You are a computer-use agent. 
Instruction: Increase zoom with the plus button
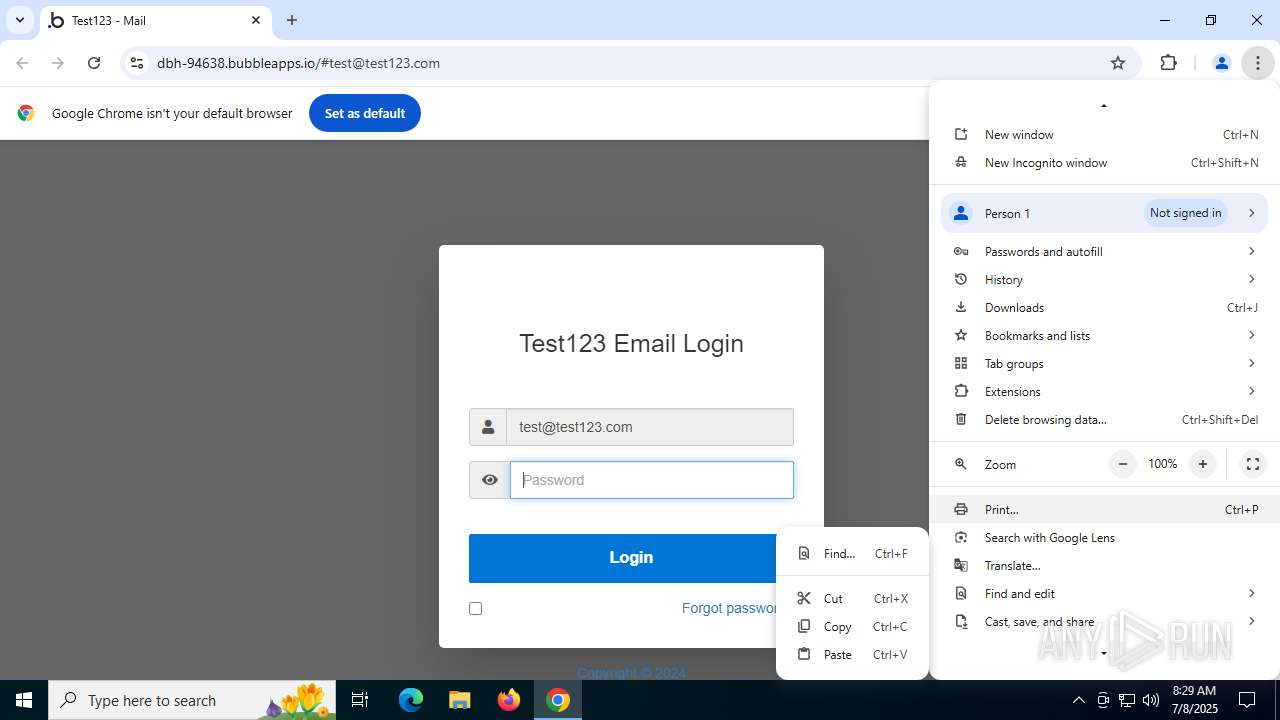click(1203, 464)
